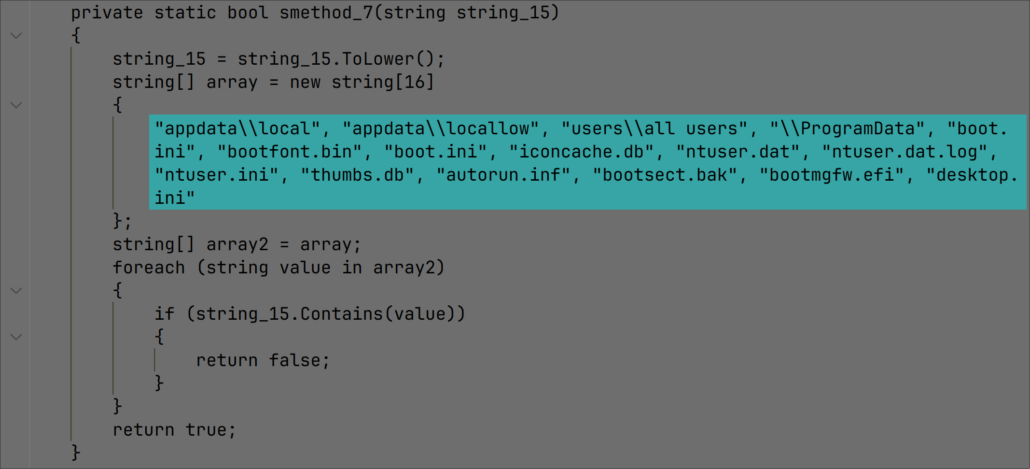Click the Contains method call
1030x469 pixels.
click(x=338, y=314)
